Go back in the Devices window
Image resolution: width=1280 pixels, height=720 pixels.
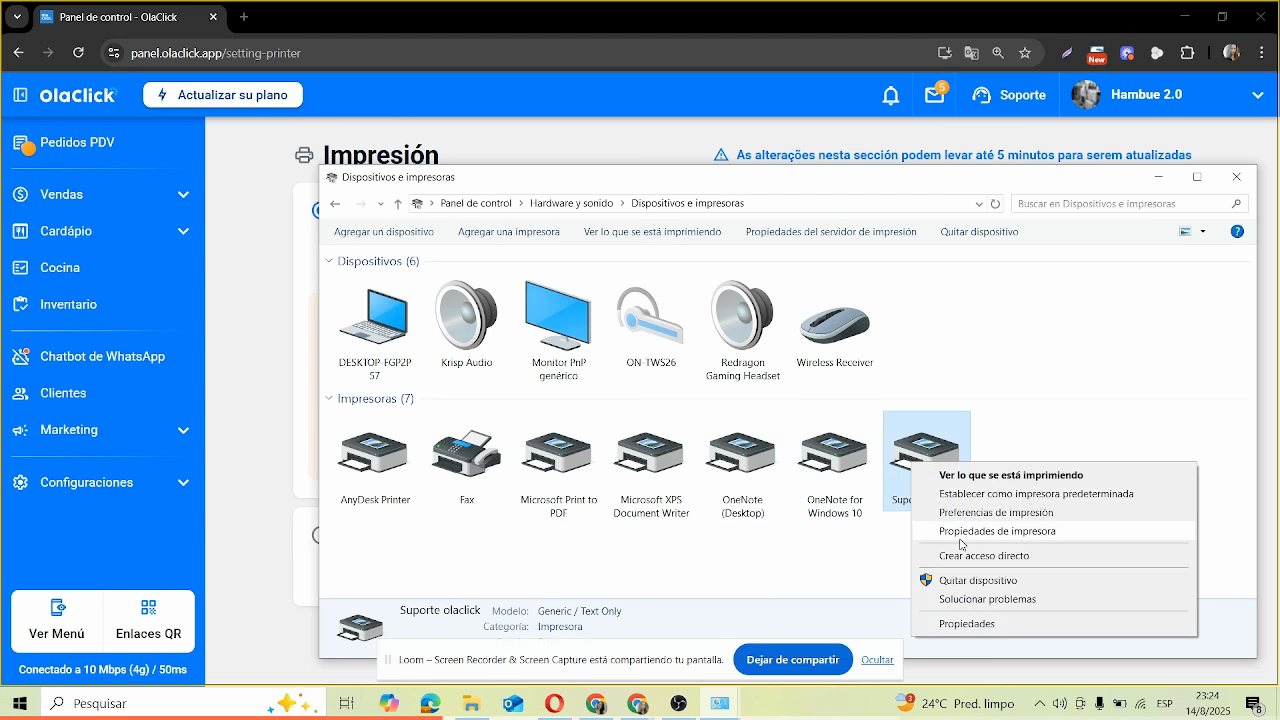[335, 203]
